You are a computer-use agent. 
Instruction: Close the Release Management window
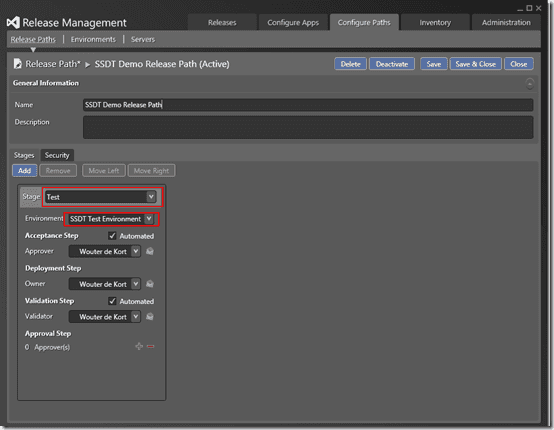point(538,8)
